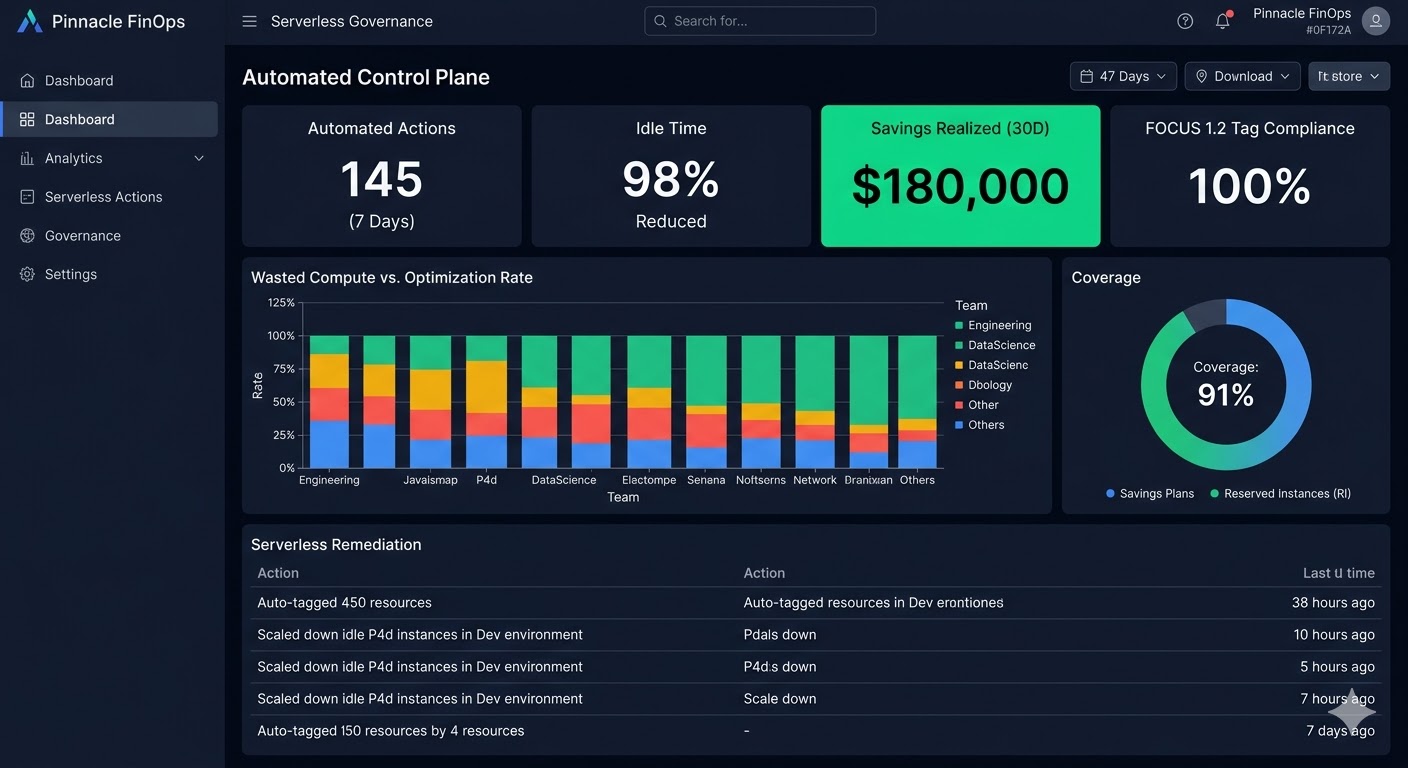Screen dimensions: 1408x768
Task: Open the help question mark icon
Action: point(1185,21)
